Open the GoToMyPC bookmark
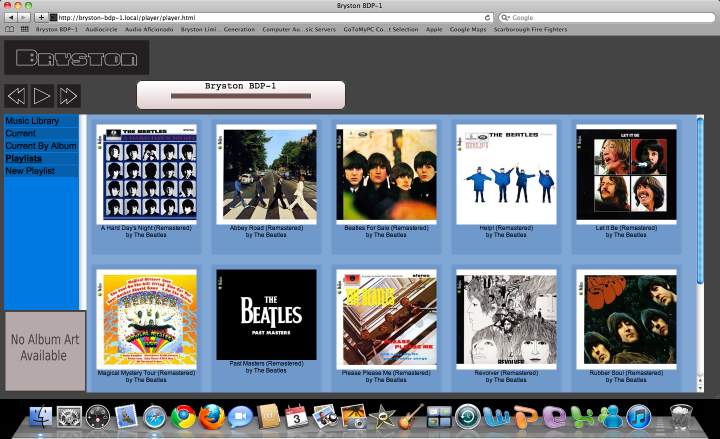The image size is (720, 439). tap(381, 29)
